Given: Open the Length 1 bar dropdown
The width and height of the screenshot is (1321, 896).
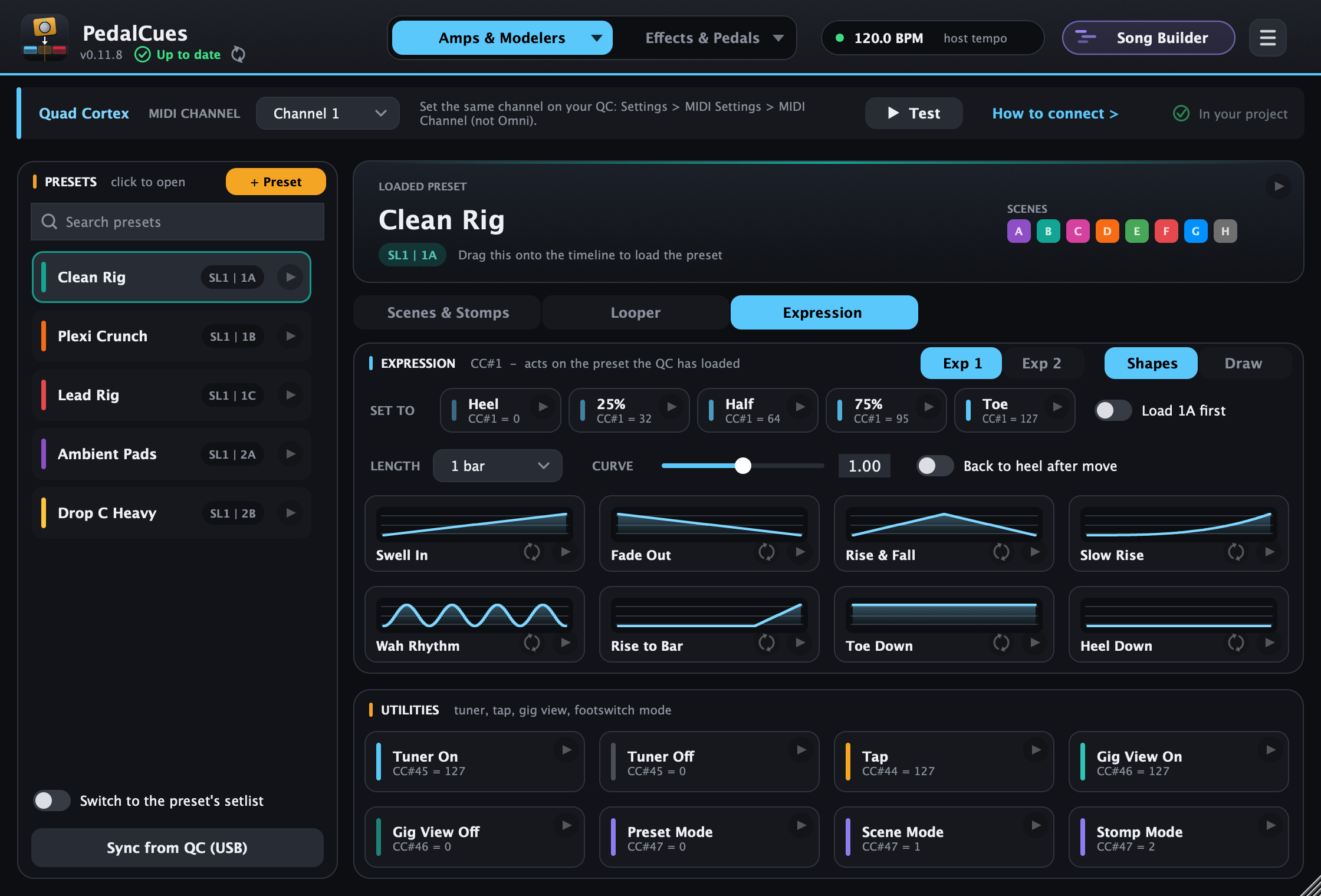Looking at the screenshot, I should tap(498, 466).
